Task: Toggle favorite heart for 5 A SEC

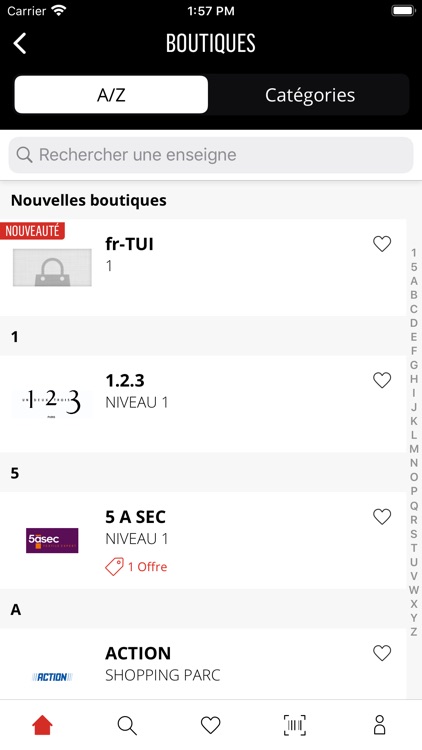Action: pos(382,517)
